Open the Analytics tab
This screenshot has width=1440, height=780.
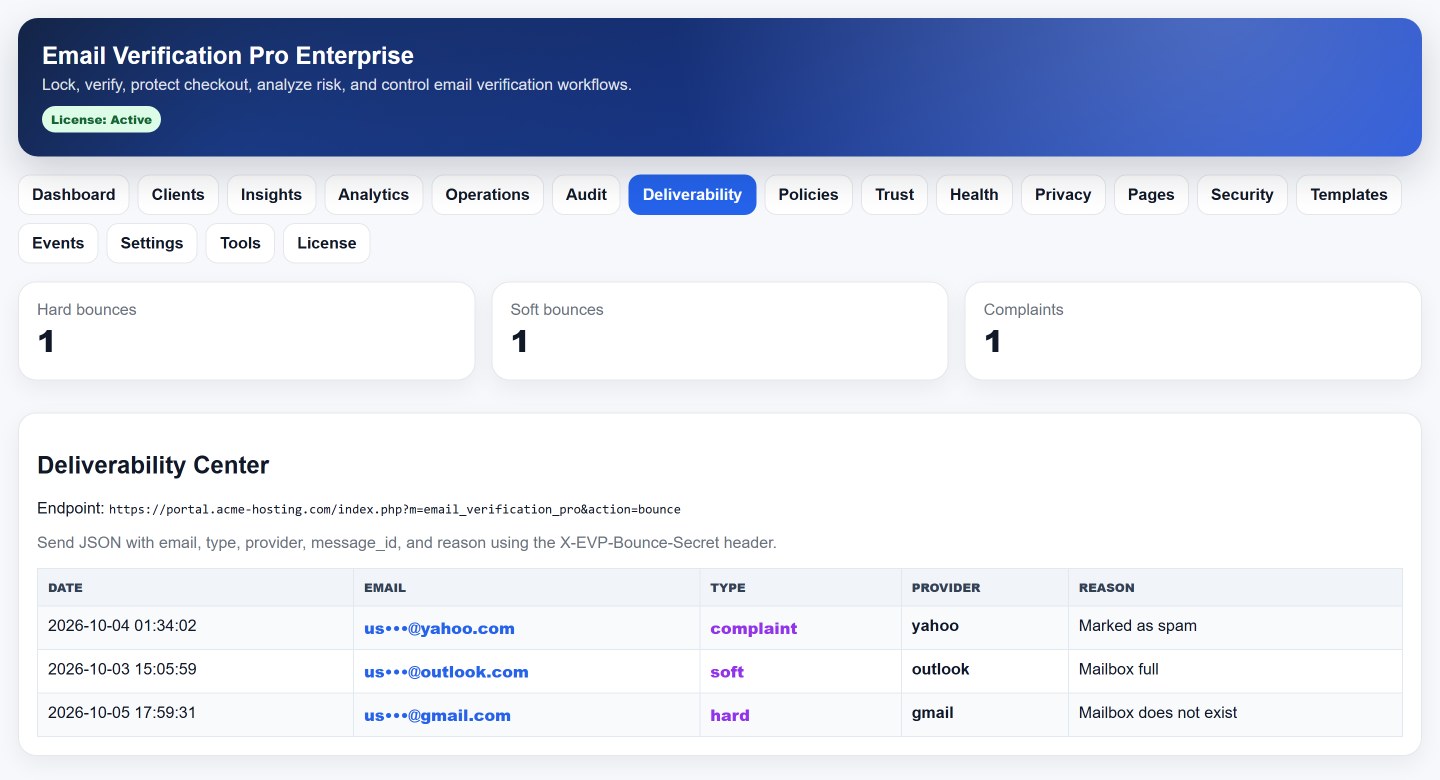[x=374, y=195]
